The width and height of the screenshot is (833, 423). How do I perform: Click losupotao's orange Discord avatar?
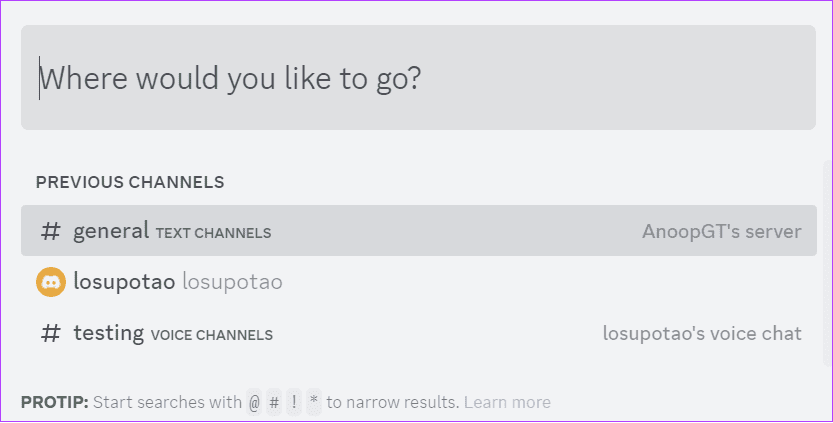pos(51,282)
